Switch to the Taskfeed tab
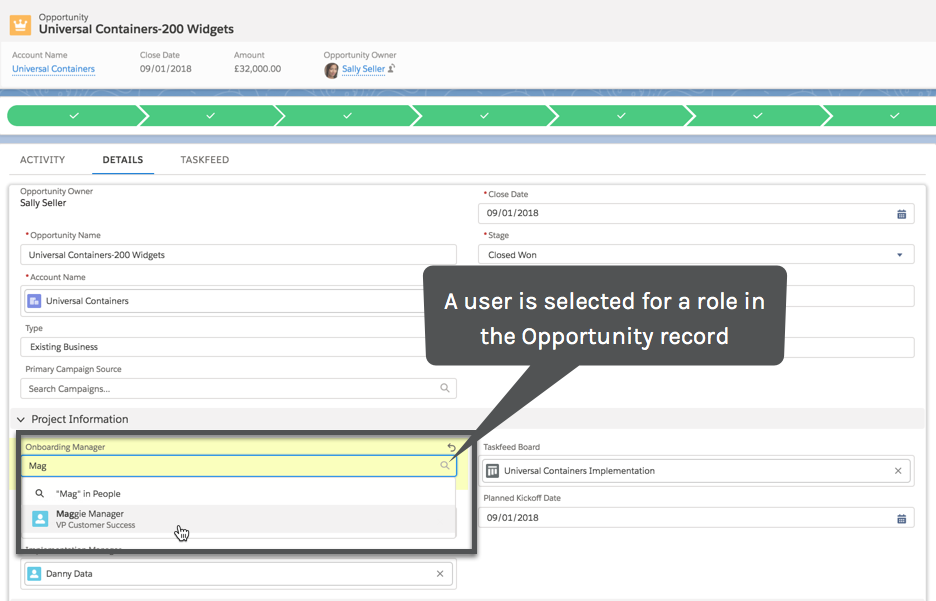Screen dimensions: 936x601 204,160
